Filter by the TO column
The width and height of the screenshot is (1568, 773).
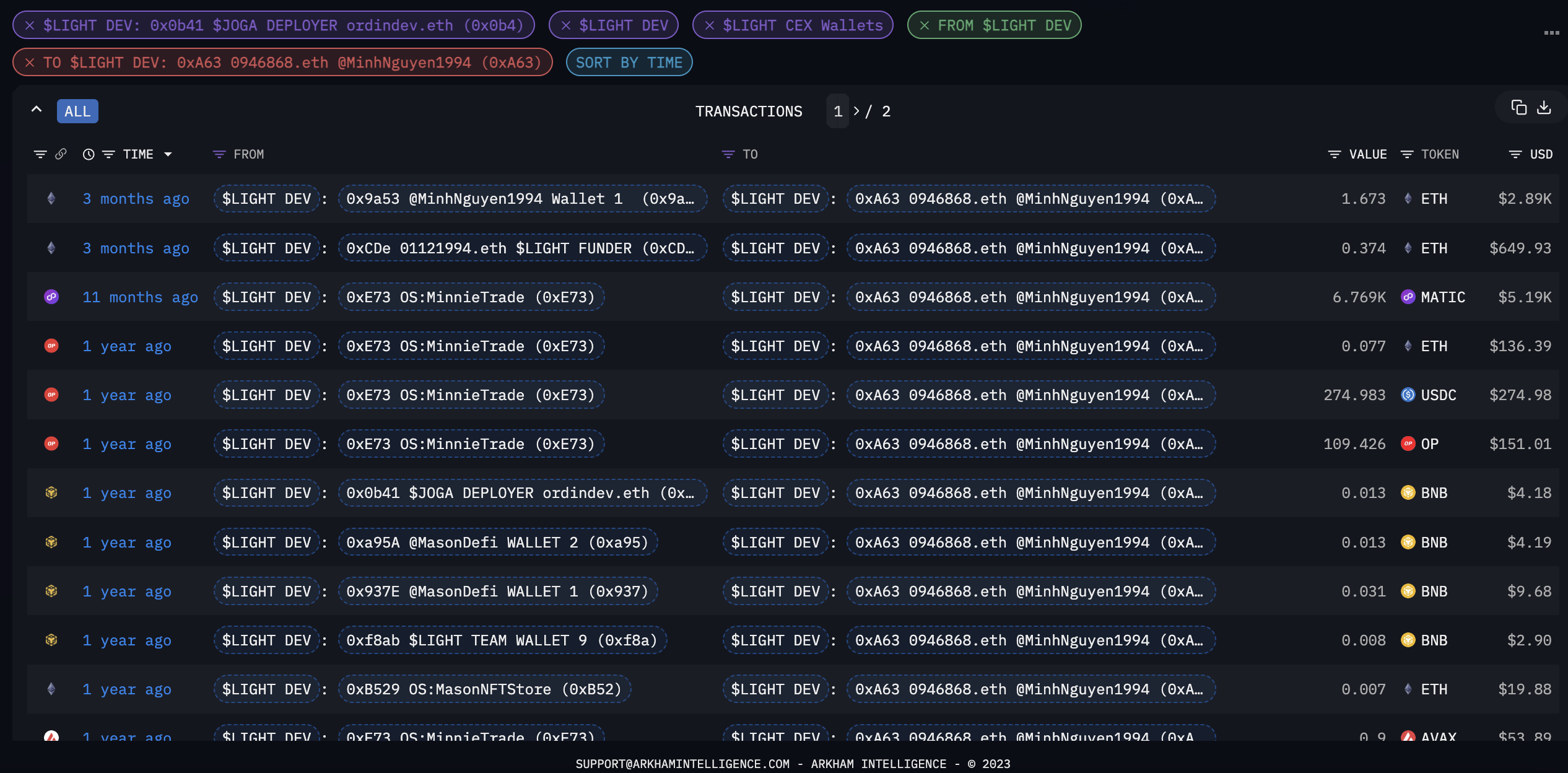tap(728, 154)
